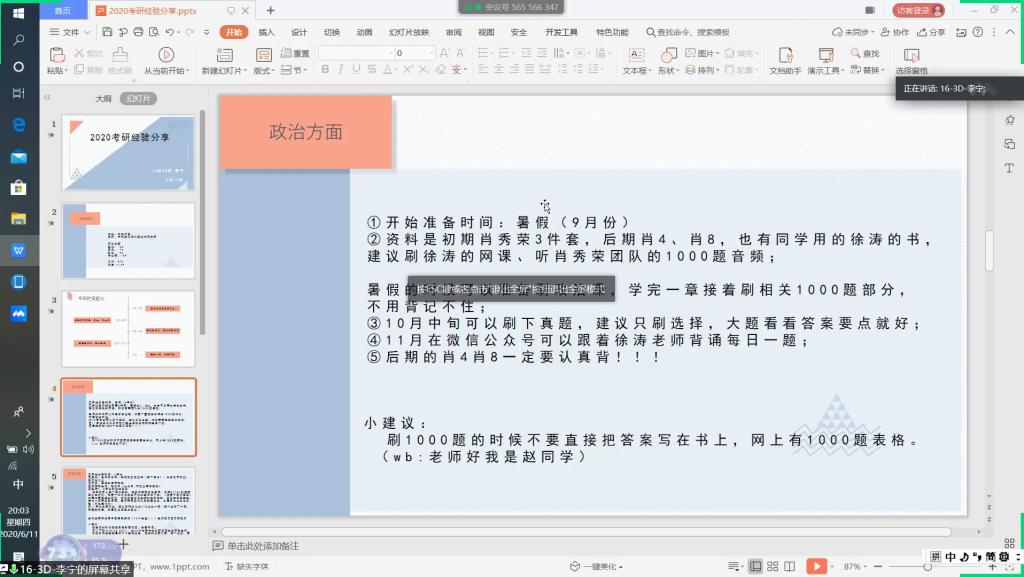Open the 选择窗格 selection pane
Image resolution: width=1024 pixels, height=577 pixels.
point(911,55)
